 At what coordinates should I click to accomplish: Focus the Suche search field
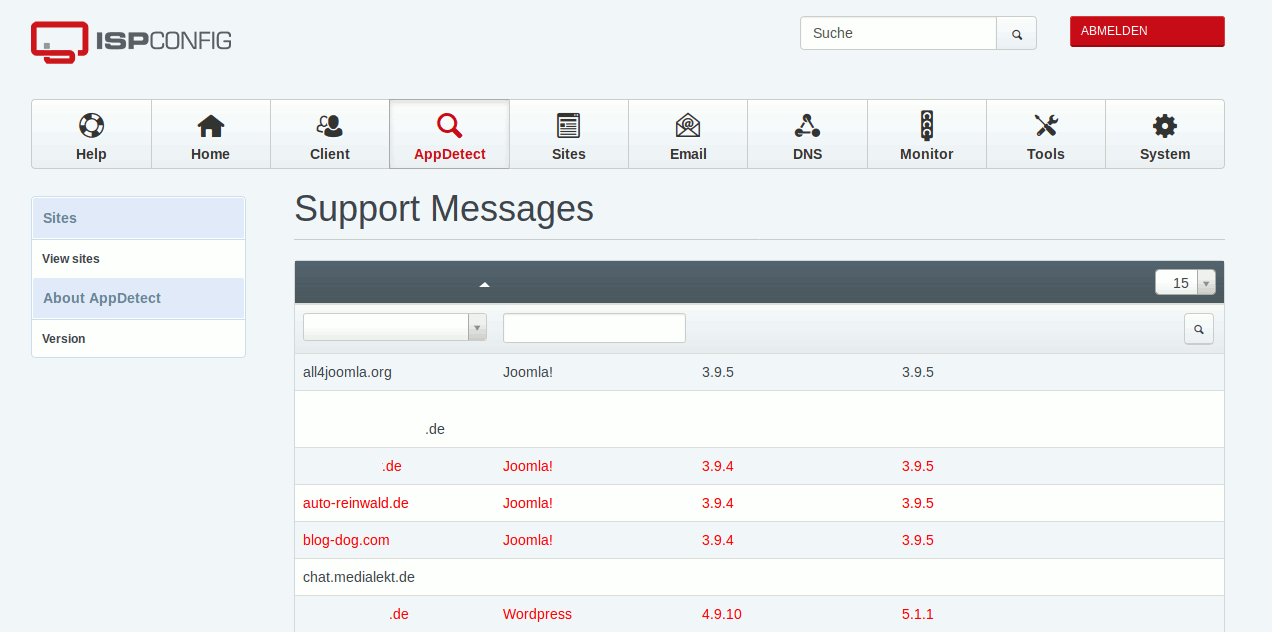point(898,33)
